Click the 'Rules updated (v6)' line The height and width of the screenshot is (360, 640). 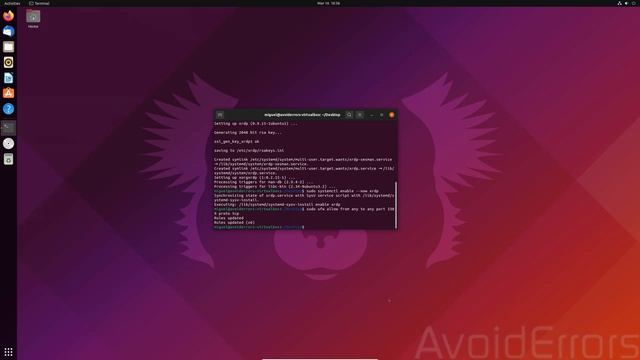[x=234, y=222]
